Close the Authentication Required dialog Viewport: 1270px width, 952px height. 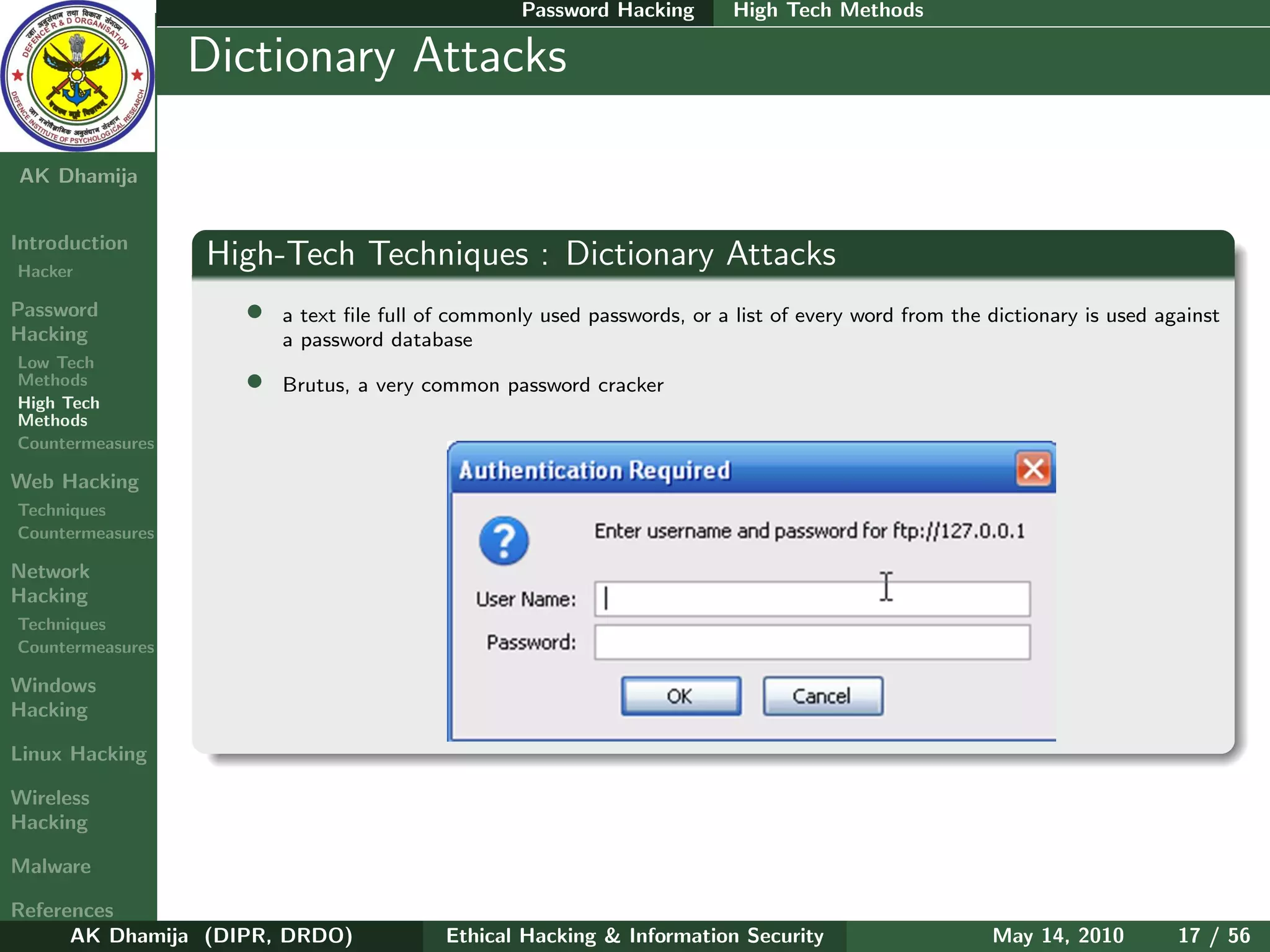(1032, 469)
